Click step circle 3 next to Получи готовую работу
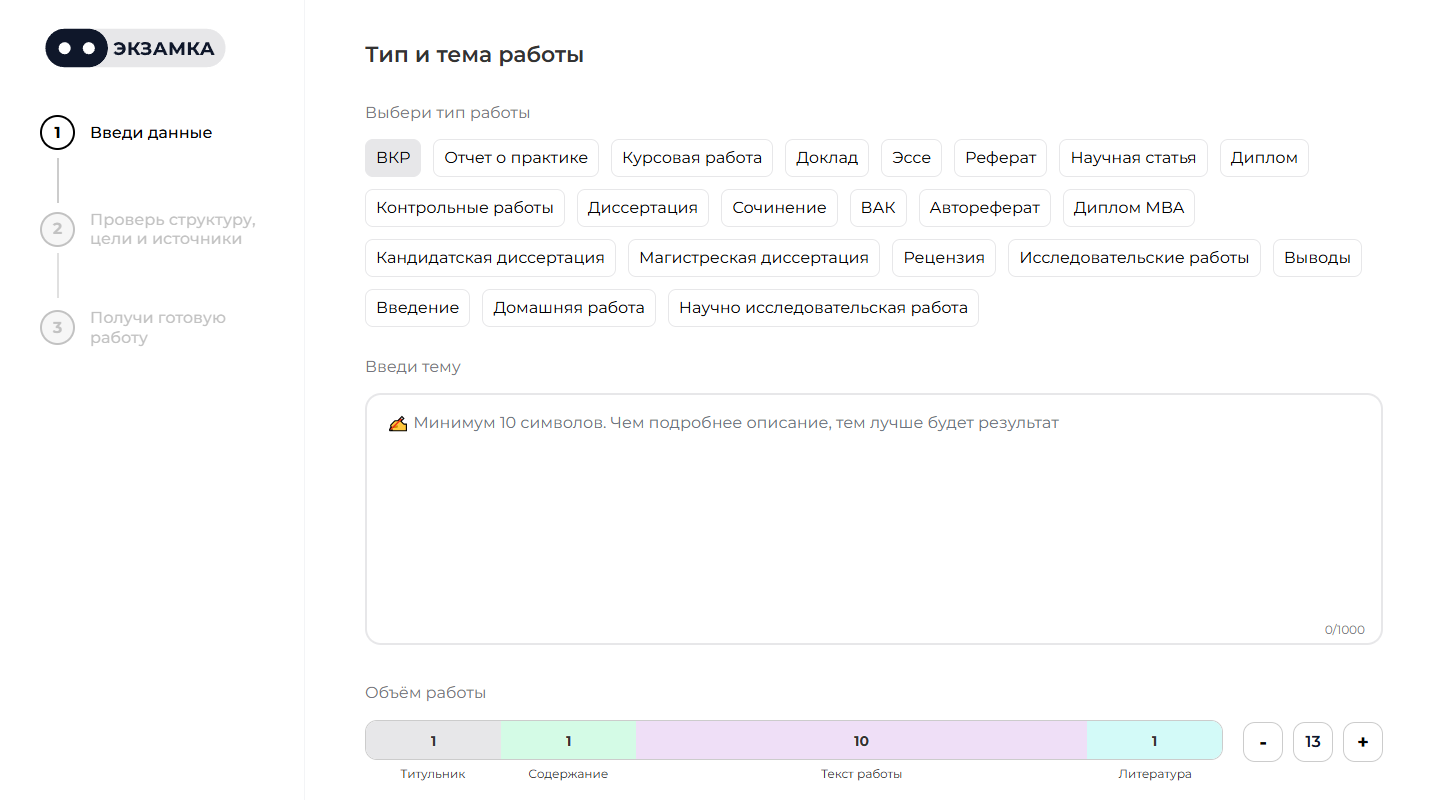The height and width of the screenshot is (800, 1455). click(57, 327)
